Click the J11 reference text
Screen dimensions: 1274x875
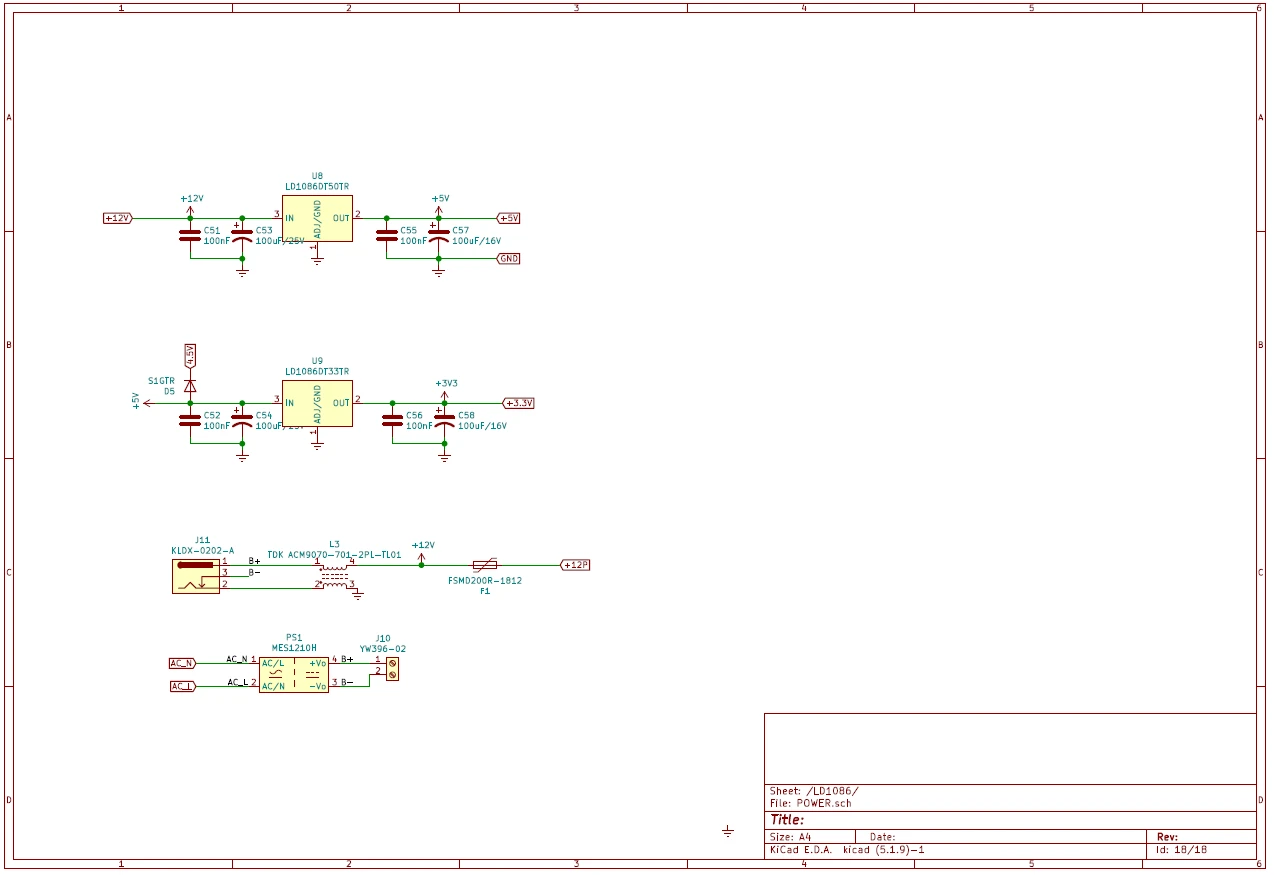coord(203,540)
